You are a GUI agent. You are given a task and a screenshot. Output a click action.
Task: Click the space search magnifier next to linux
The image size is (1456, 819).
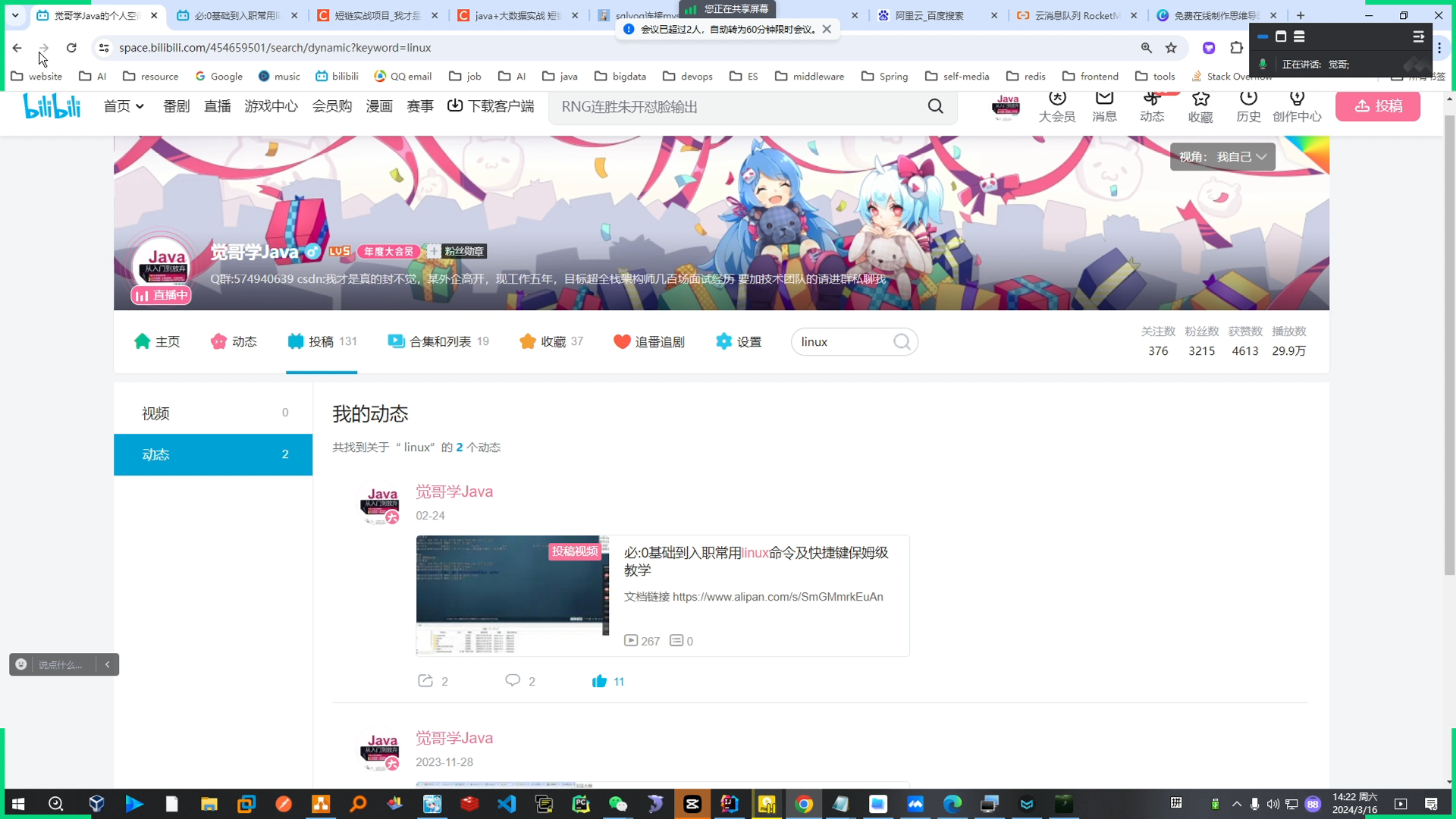[902, 342]
